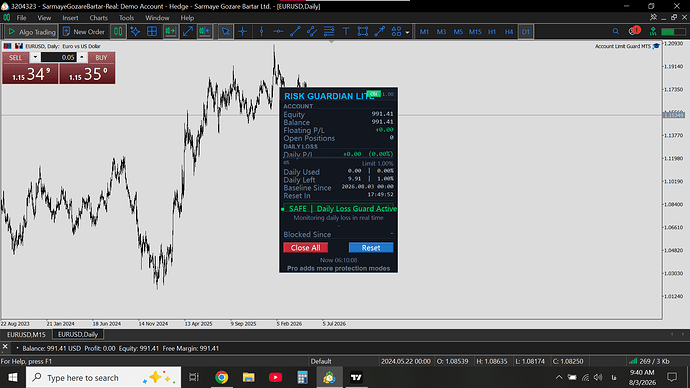Image resolution: width=690 pixels, height=388 pixels.
Task: Open the Insert menu
Action: pyautogui.click(x=70, y=18)
